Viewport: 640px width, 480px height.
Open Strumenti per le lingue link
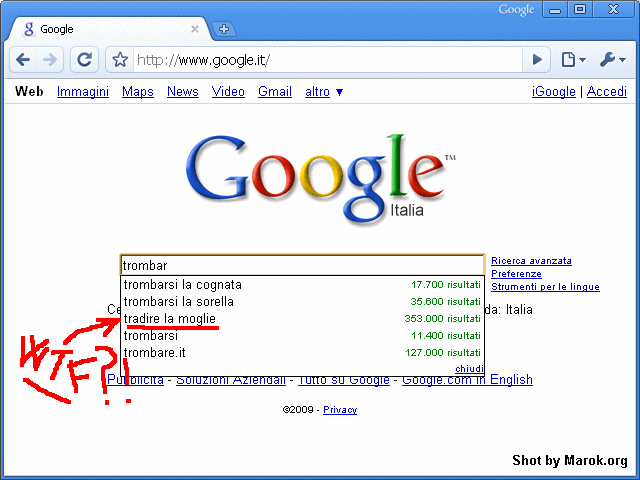[545, 287]
